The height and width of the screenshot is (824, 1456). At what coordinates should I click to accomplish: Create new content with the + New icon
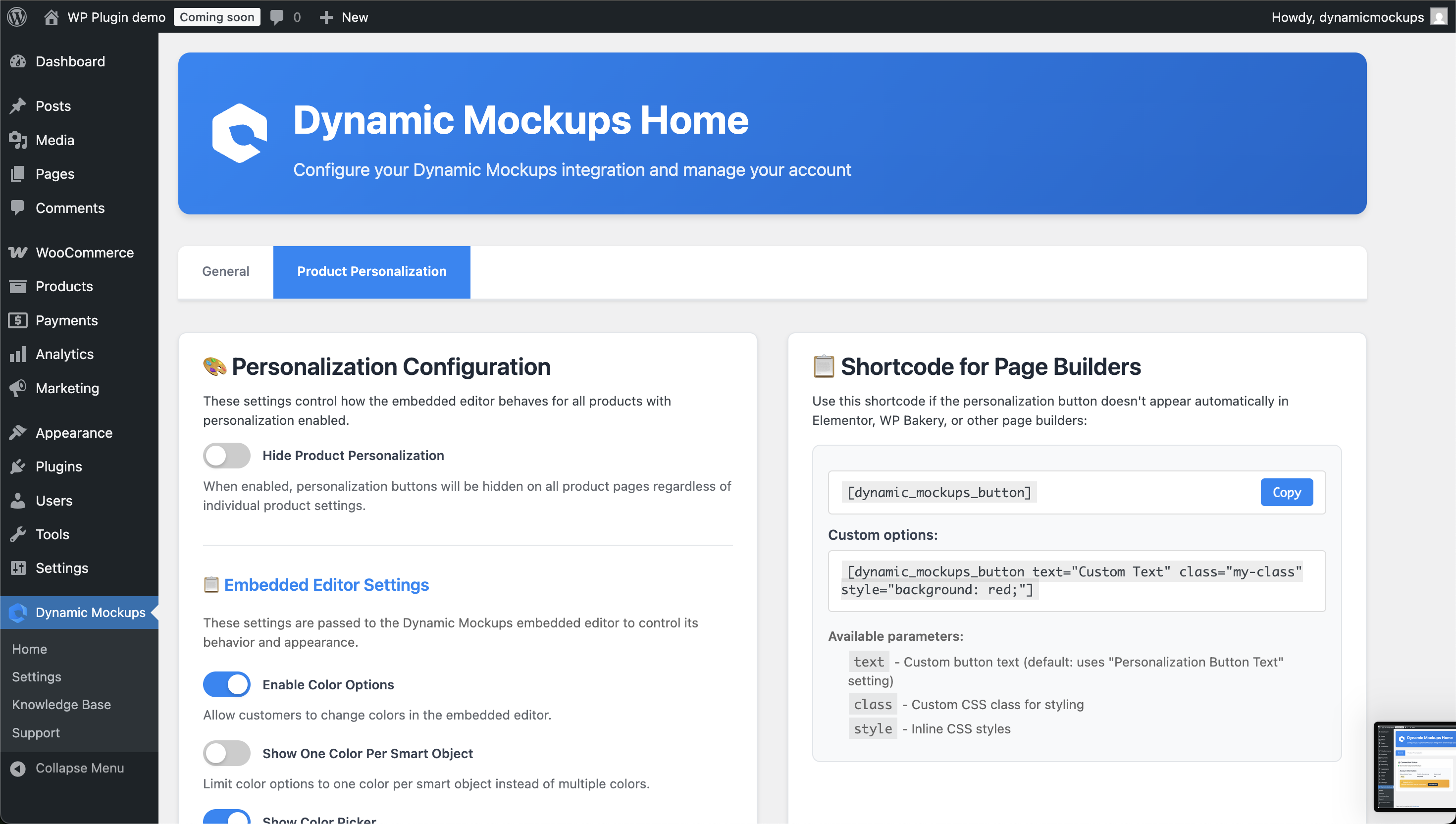326,16
